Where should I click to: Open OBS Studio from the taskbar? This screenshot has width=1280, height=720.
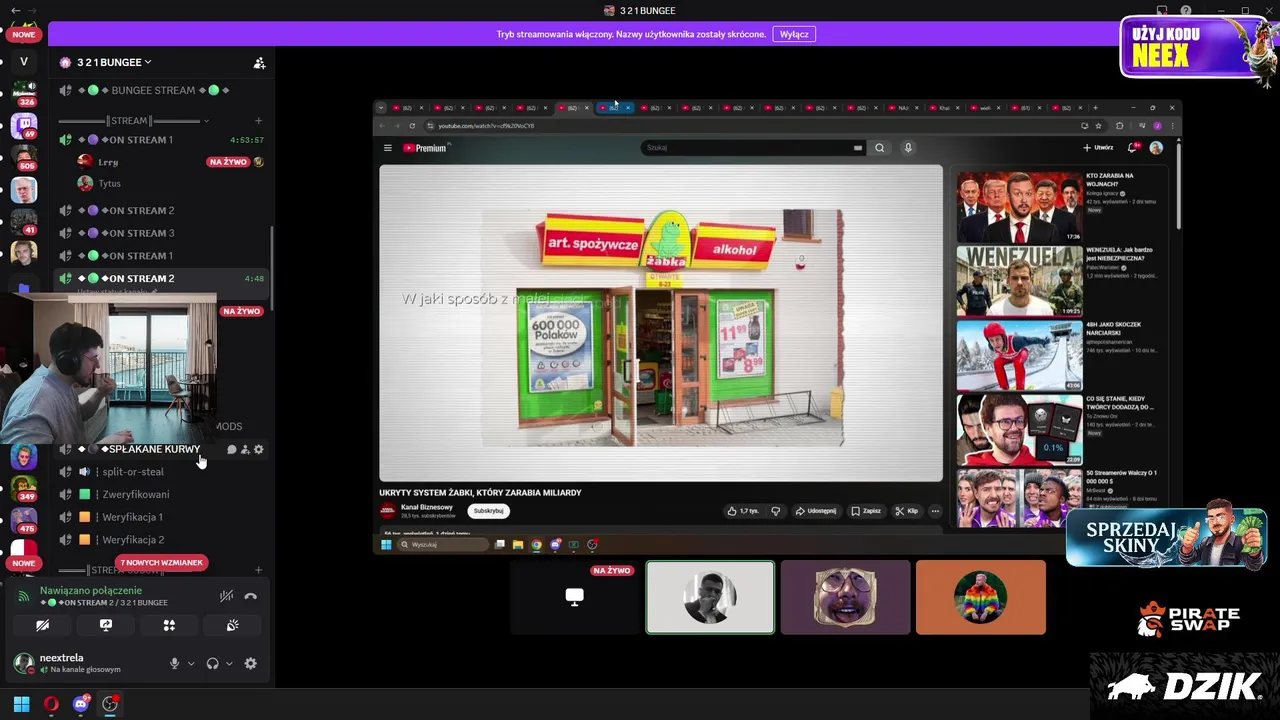pos(110,704)
